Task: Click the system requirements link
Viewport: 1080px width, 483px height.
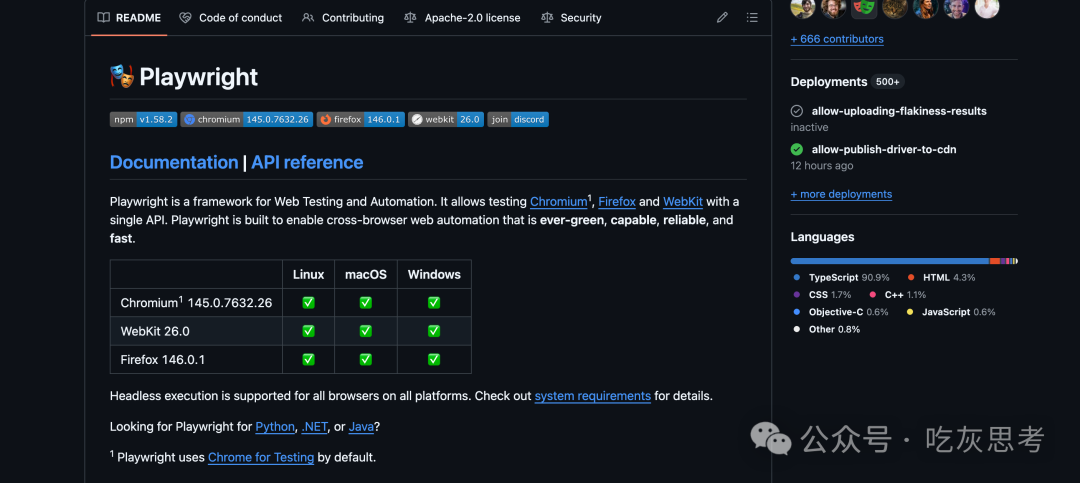Action: (592, 396)
